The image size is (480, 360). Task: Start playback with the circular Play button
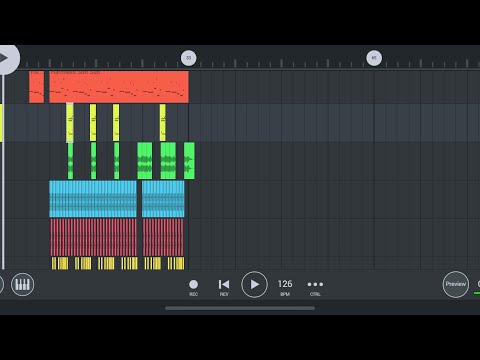coord(254,284)
